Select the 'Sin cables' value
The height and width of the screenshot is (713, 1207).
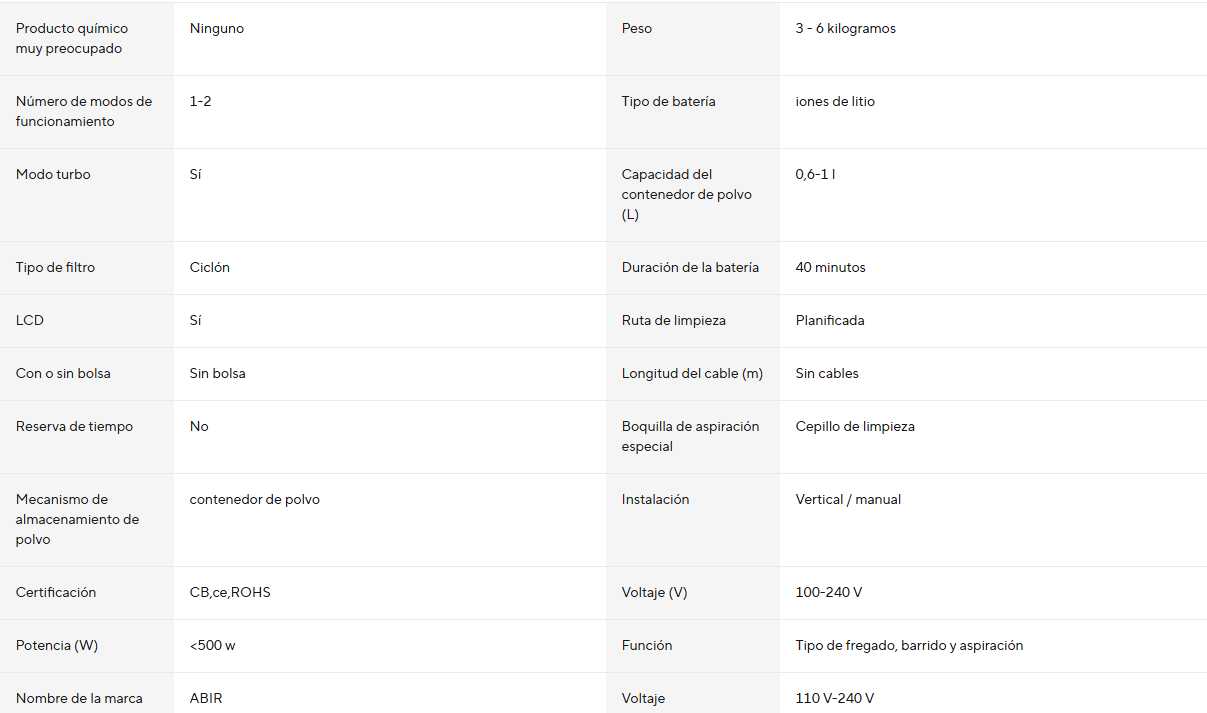coord(827,373)
